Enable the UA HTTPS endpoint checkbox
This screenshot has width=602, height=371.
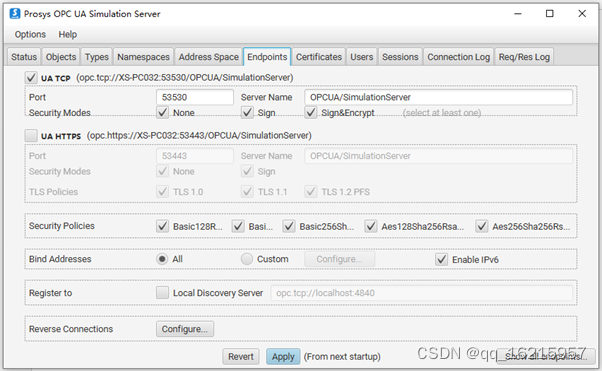coord(31,136)
